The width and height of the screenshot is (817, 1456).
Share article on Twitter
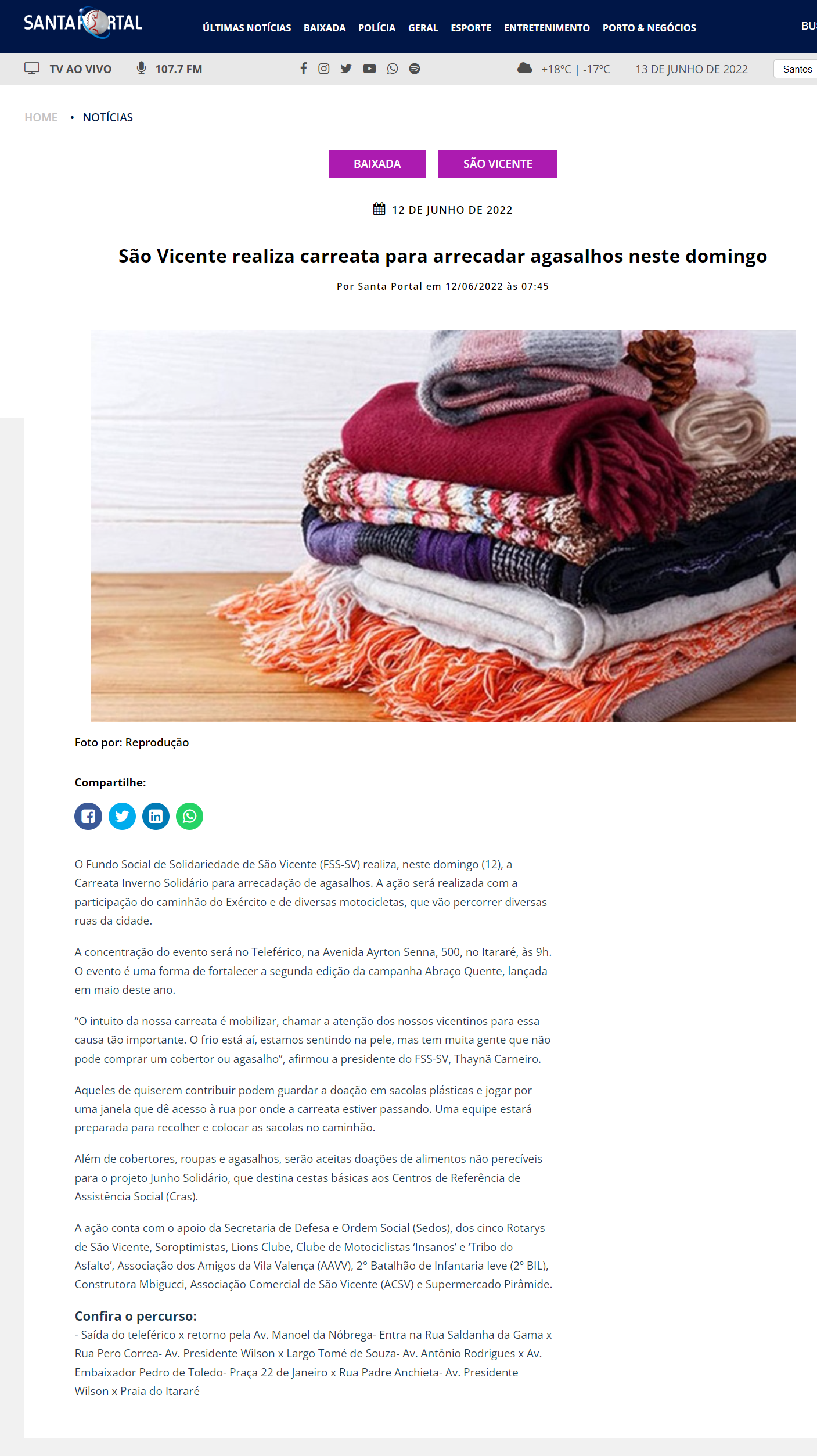[x=122, y=817]
